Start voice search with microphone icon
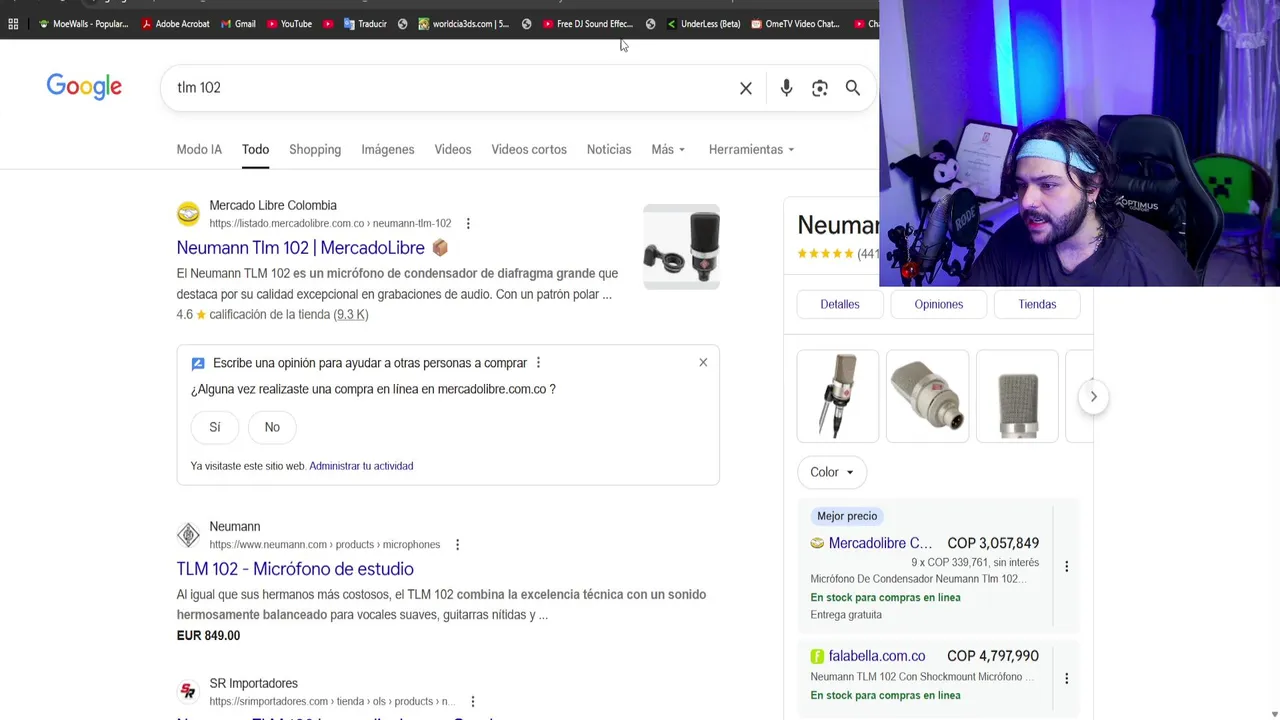Screen dimensions: 1280x720 (786, 88)
